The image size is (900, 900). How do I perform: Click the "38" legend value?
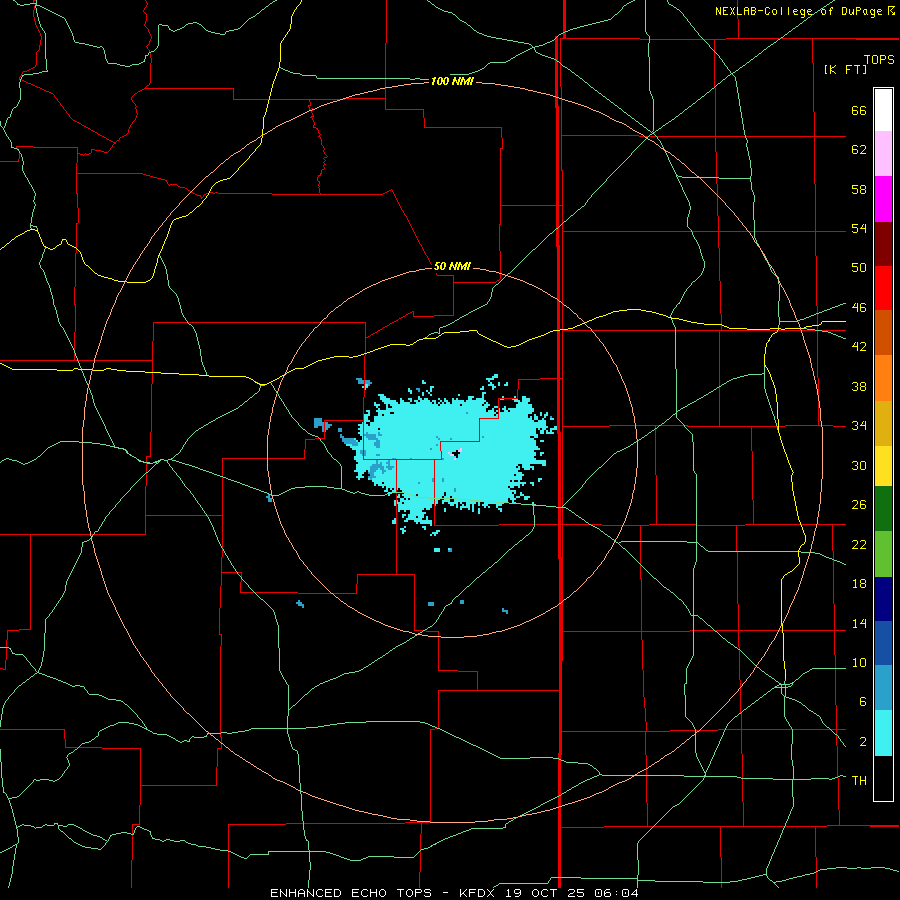click(859, 386)
